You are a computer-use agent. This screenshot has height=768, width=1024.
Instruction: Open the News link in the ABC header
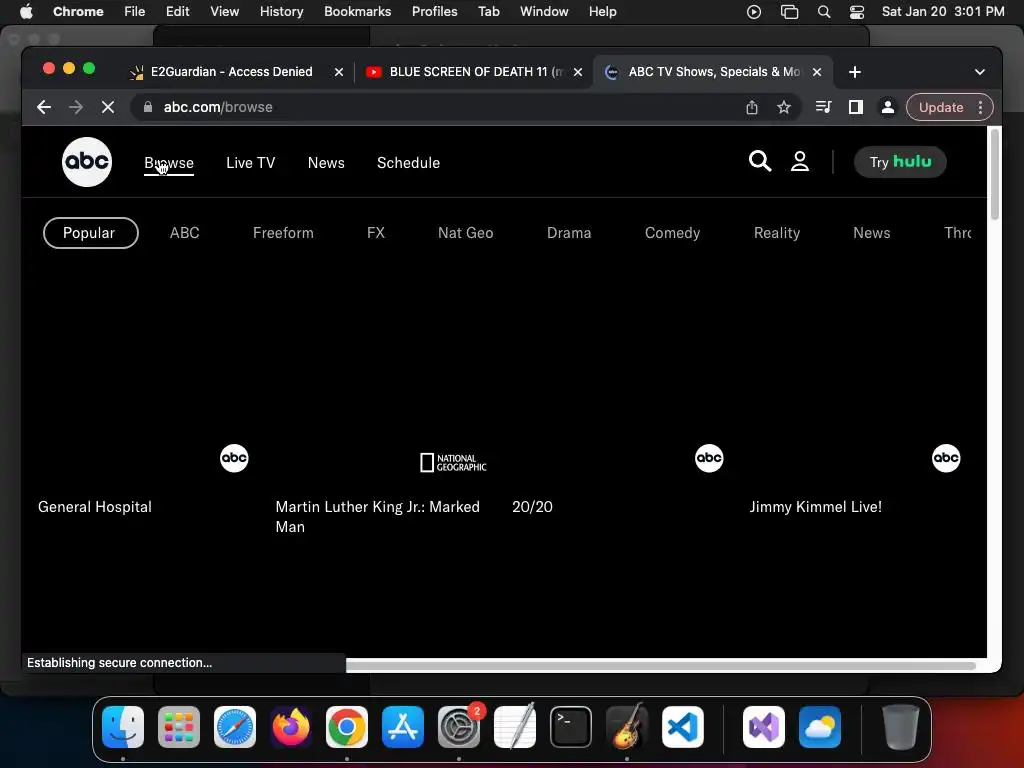326,163
